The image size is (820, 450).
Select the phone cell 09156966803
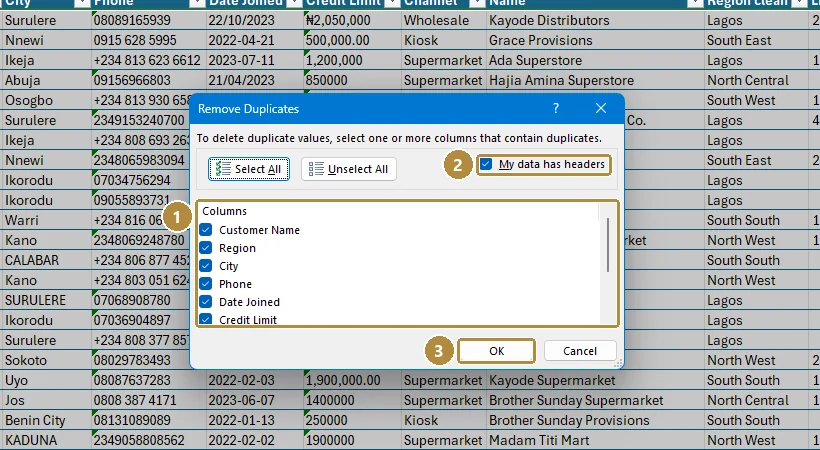point(149,80)
